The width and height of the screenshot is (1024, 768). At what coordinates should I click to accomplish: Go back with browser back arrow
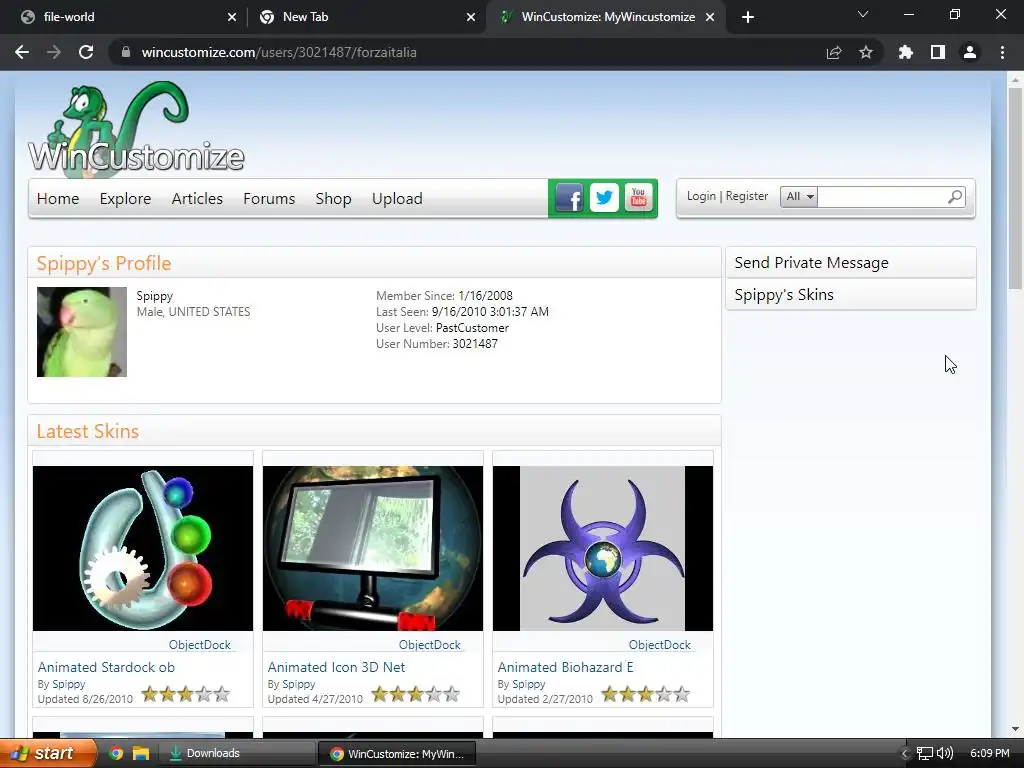coord(22,52)
